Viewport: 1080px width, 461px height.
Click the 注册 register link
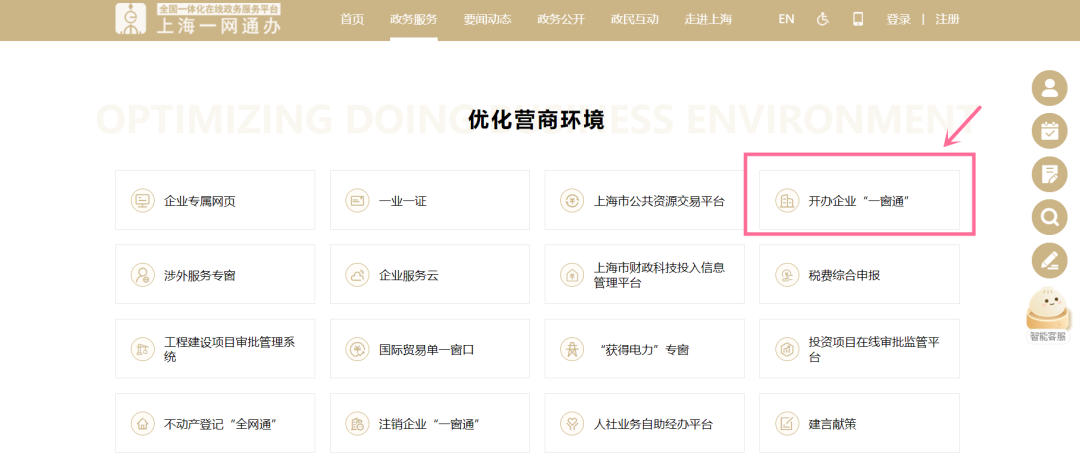pyautogui.click(x=946, y=19)
